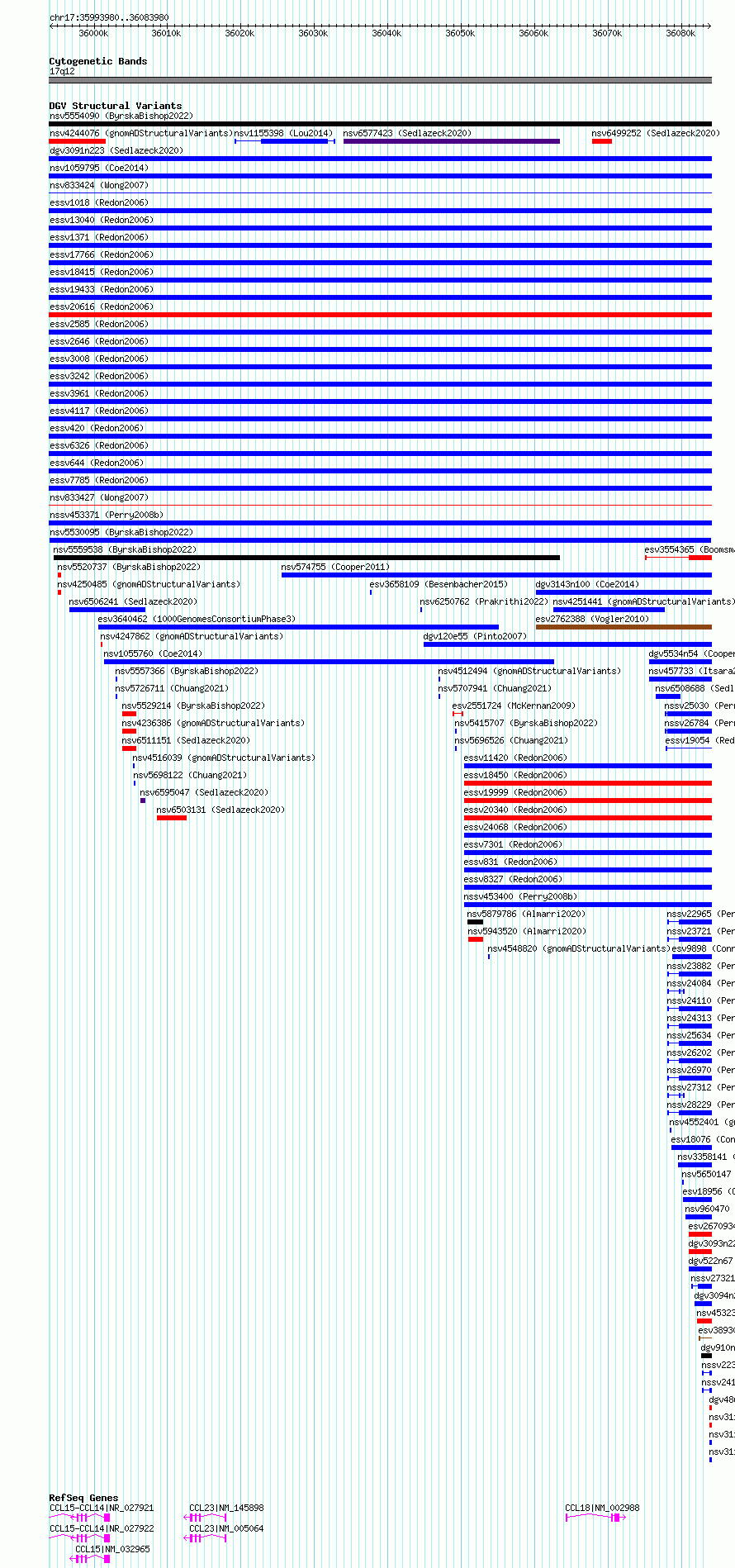Select the nsv6506241 (Sedlazeck2020) blue bar

pyautogui.click(x=107, y=610)
